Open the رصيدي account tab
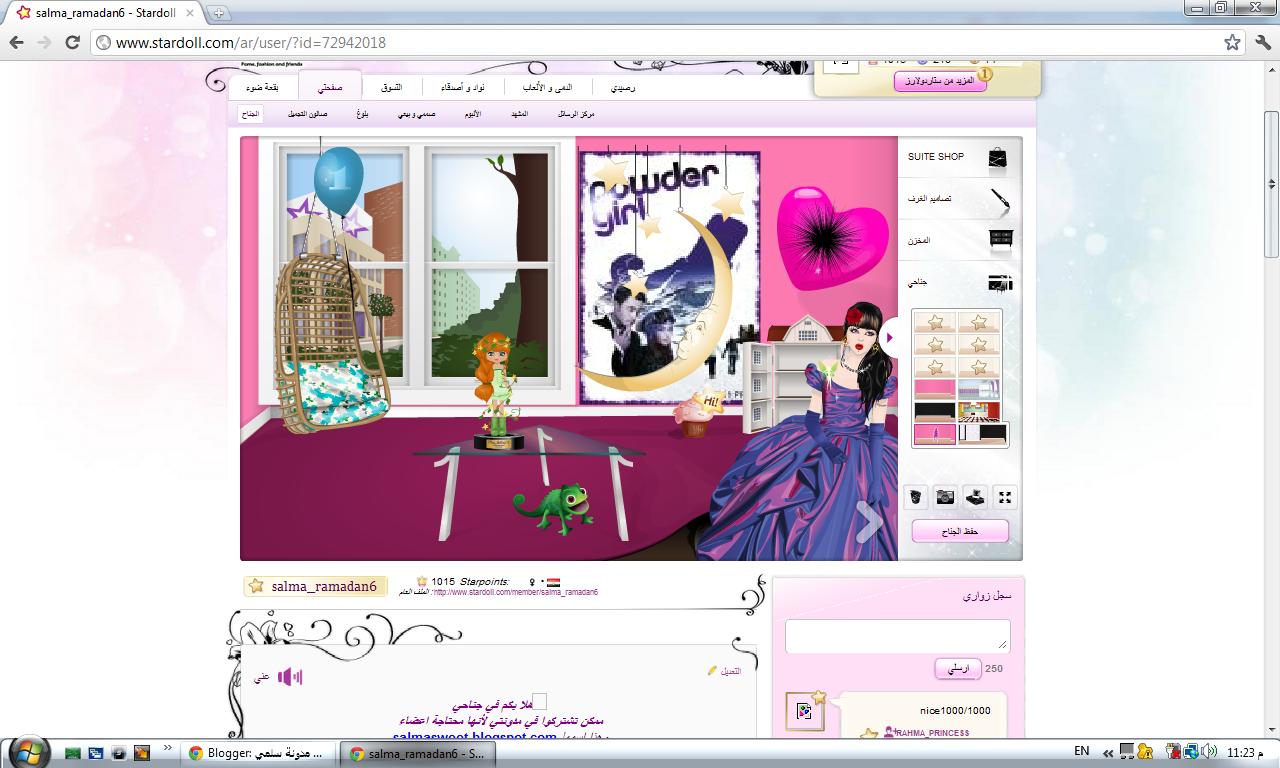1280x768 pixels. click(623, 87)
